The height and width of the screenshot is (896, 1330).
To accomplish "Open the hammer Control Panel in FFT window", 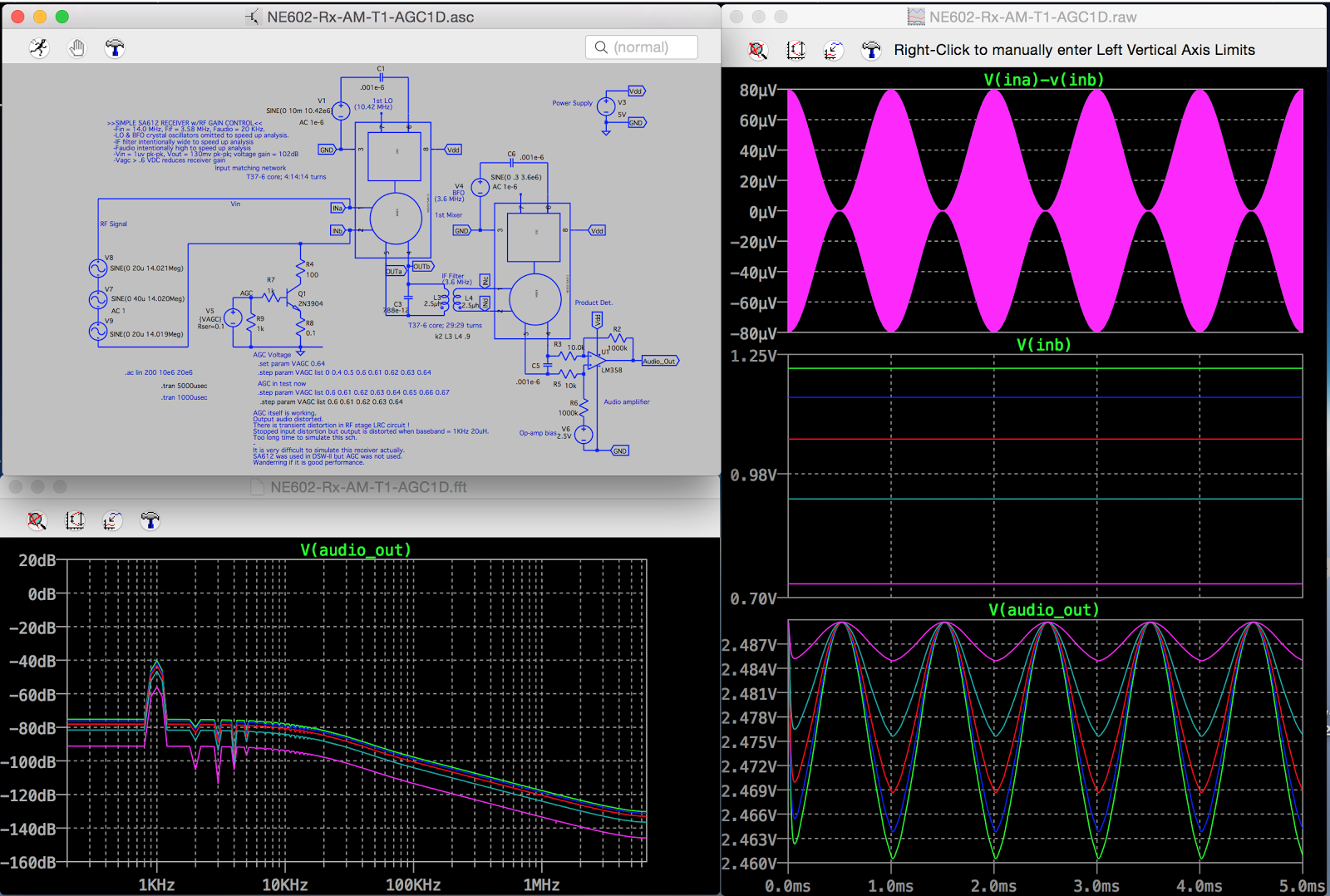I will 150,521.
